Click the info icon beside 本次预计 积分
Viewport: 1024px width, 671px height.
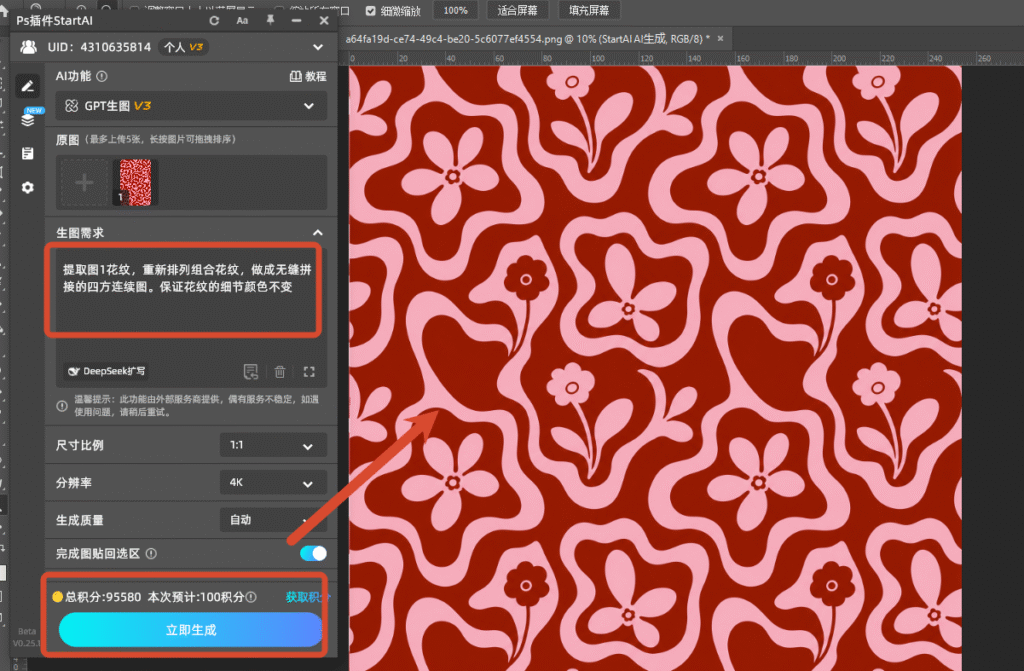click(x=251, y=597)
